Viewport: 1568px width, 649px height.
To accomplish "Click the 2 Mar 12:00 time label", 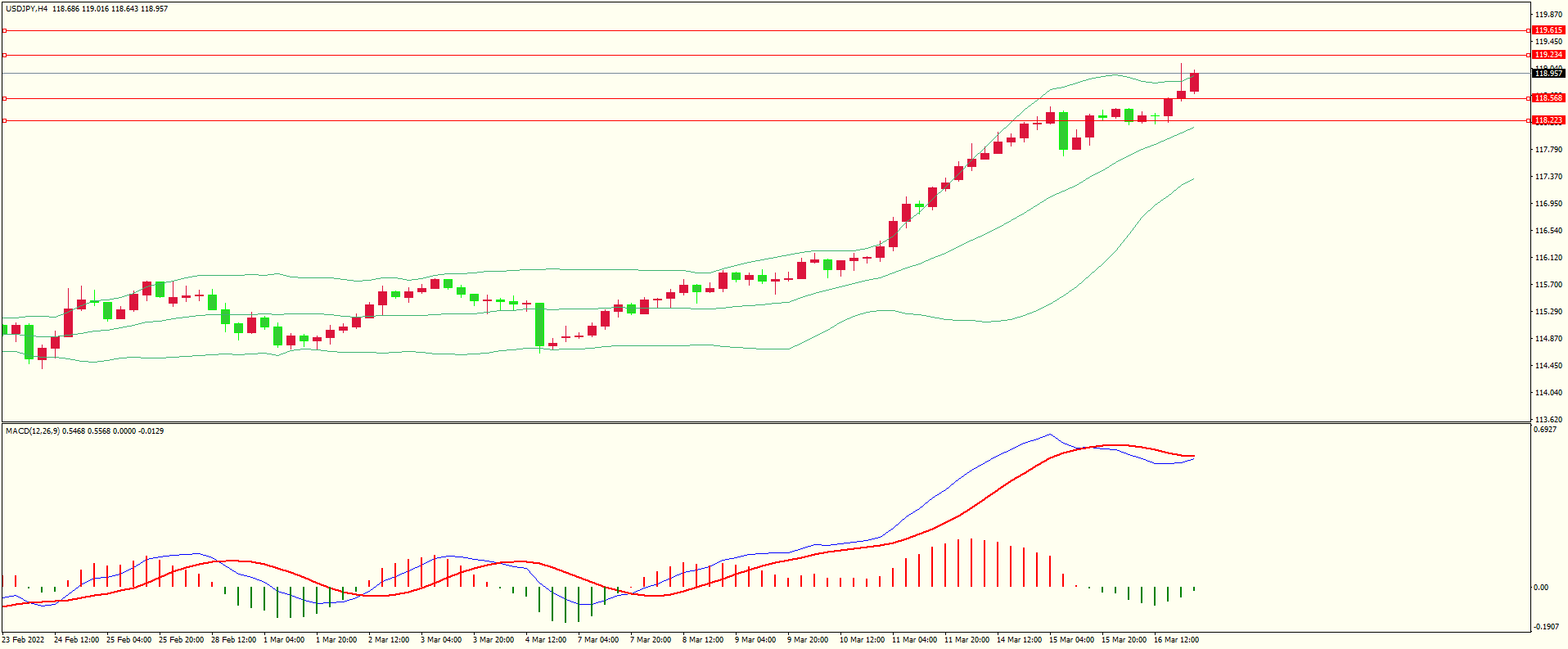I will pos(389,640).
